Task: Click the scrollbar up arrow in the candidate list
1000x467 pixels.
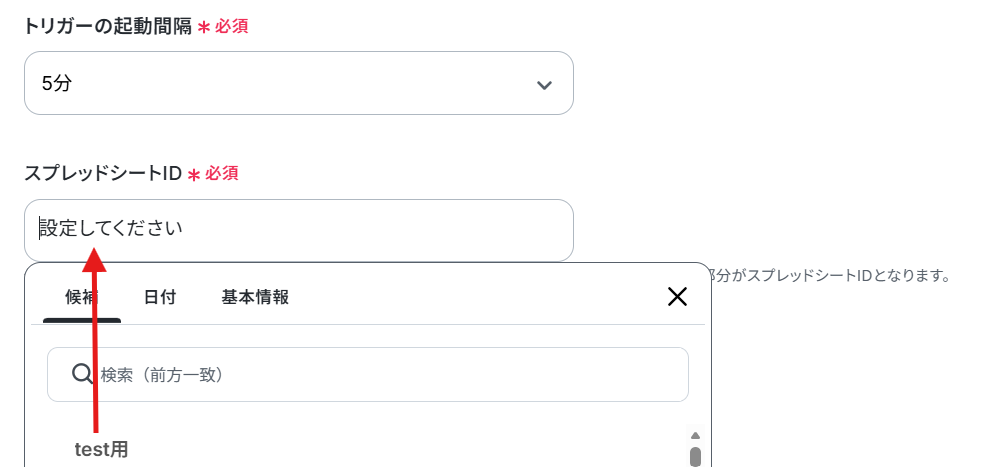Action: (x=696, y=436)
